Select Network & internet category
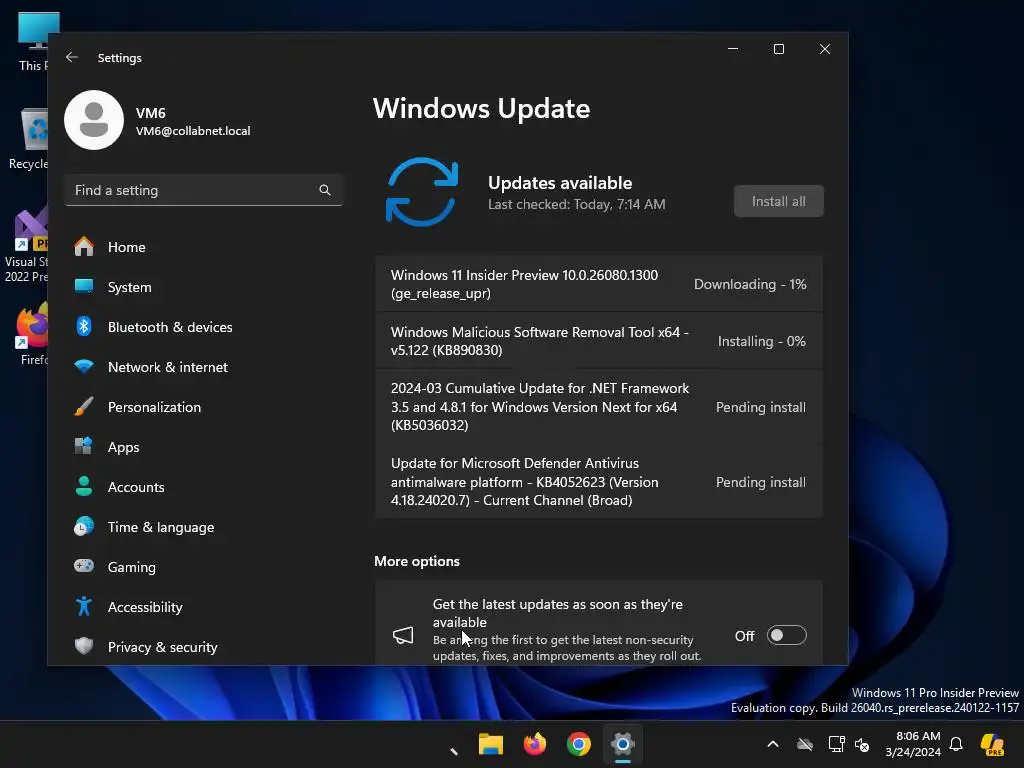This screenshot has height=768, width=1024. 204,366
